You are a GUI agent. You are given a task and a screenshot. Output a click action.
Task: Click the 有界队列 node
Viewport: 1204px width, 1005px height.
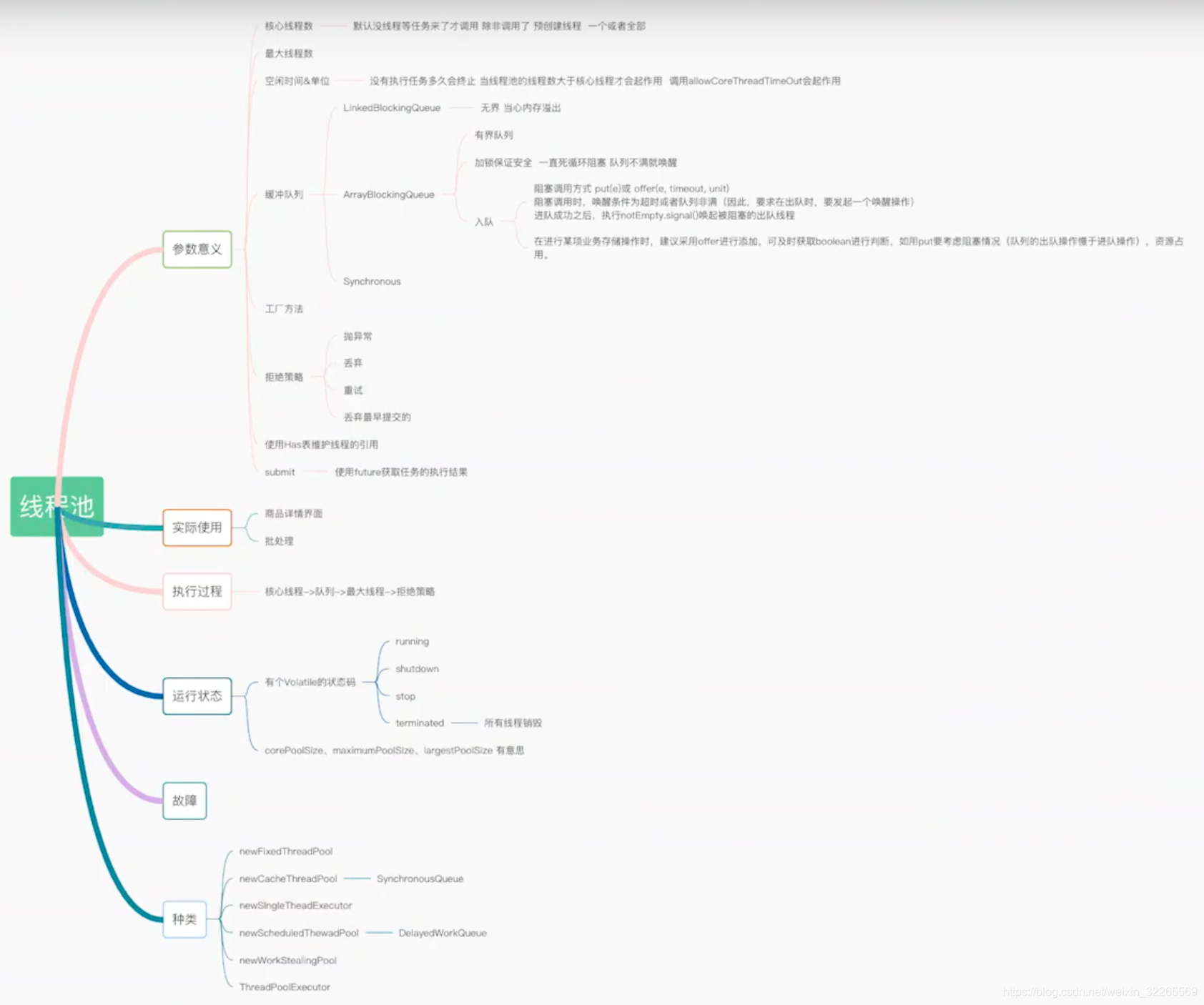click(494, 135)
